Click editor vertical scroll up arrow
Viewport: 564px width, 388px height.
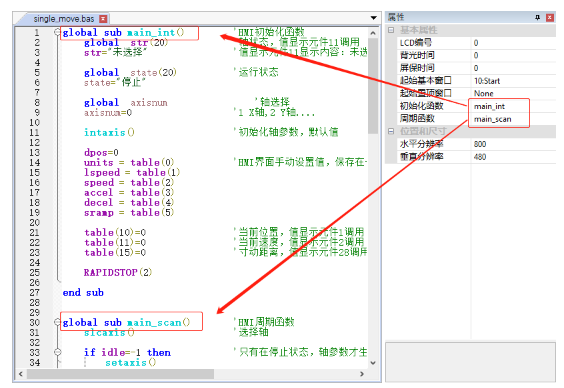(x=373, y=33)
